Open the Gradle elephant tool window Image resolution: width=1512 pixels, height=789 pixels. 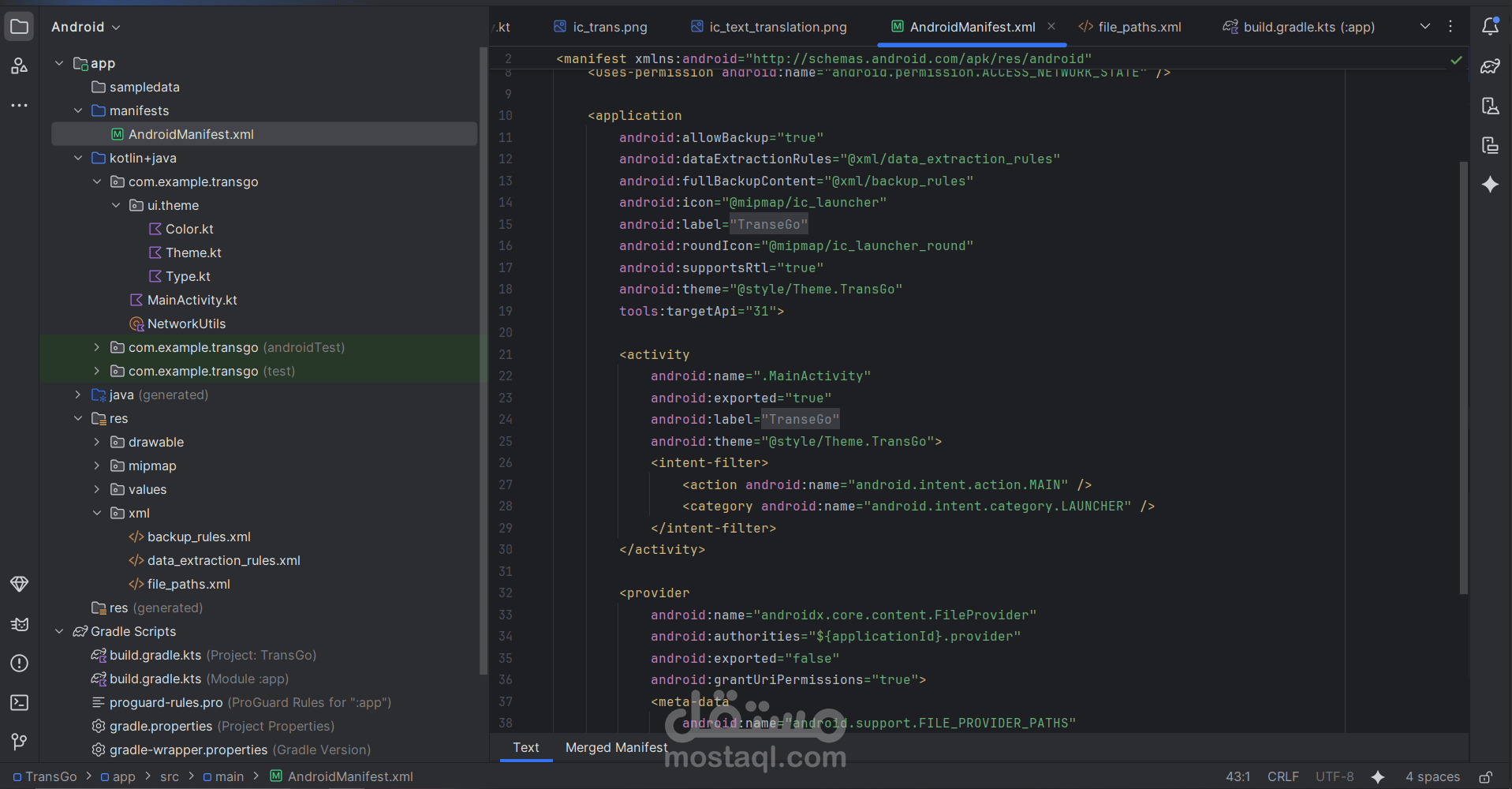(x=1490, y=66)
